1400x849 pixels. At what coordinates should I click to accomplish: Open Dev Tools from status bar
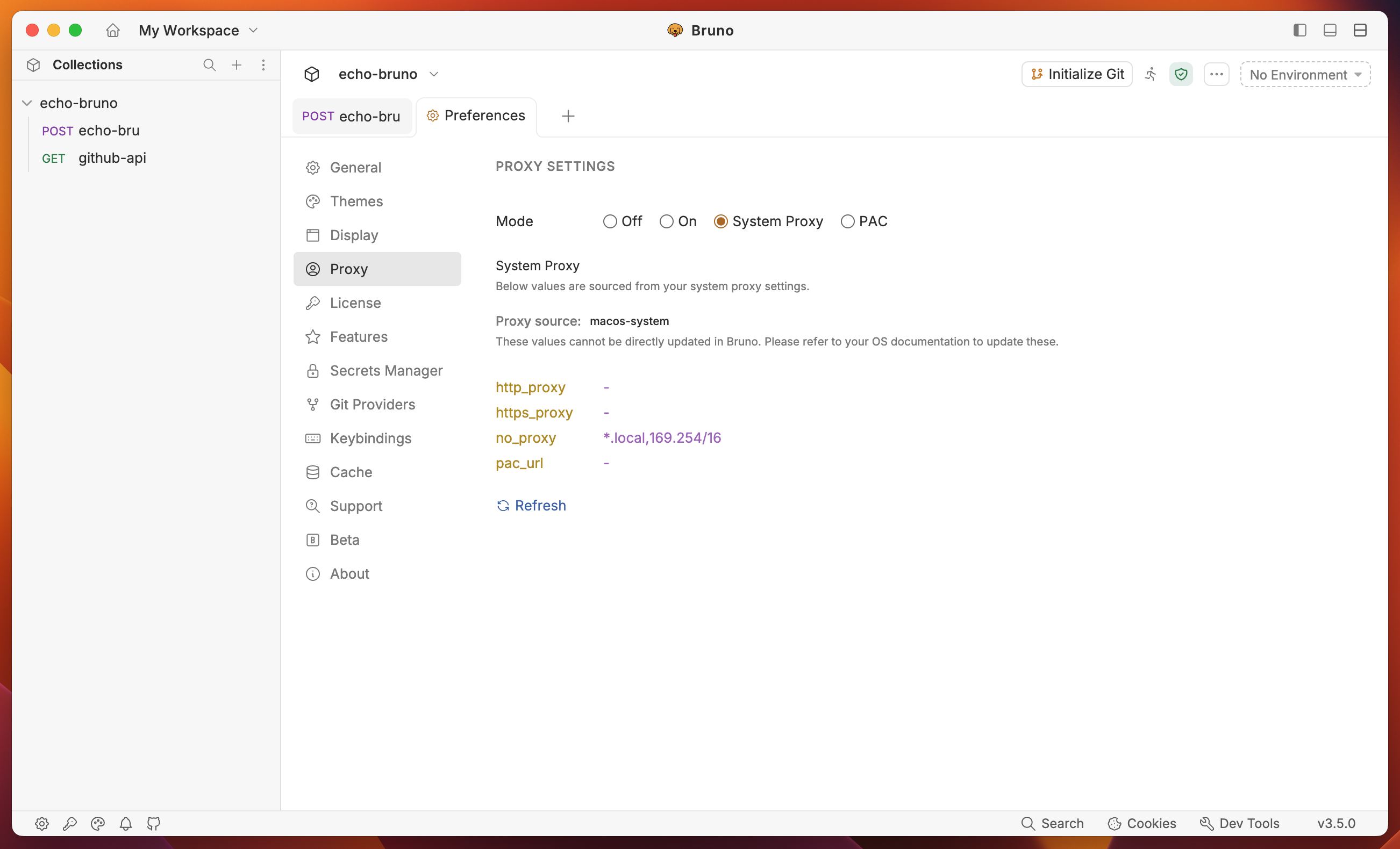1239,823
